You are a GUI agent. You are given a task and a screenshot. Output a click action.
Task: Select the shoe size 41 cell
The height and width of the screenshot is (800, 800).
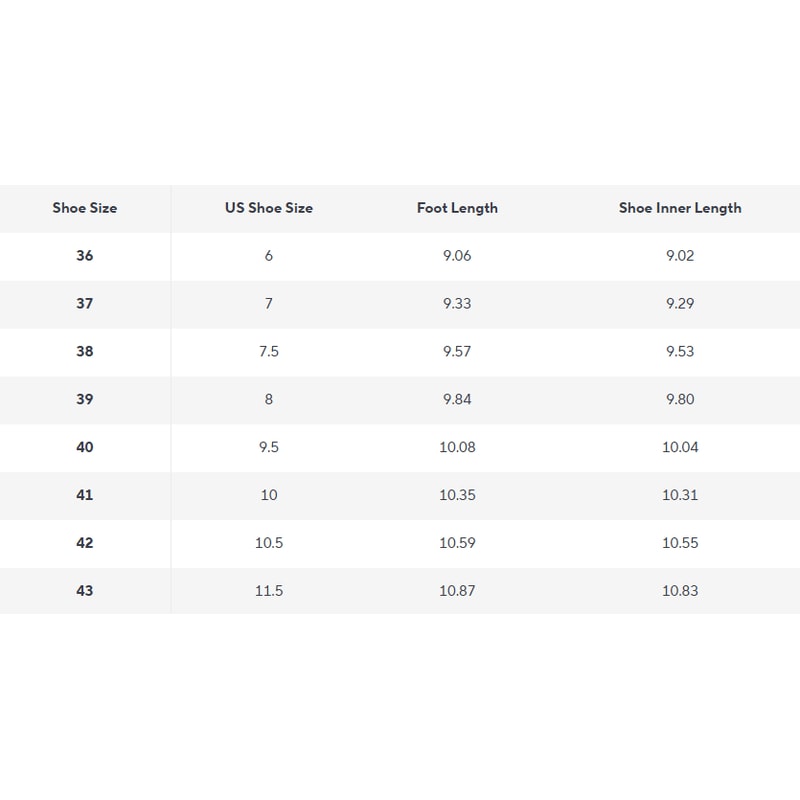click(x=85, y=495)
